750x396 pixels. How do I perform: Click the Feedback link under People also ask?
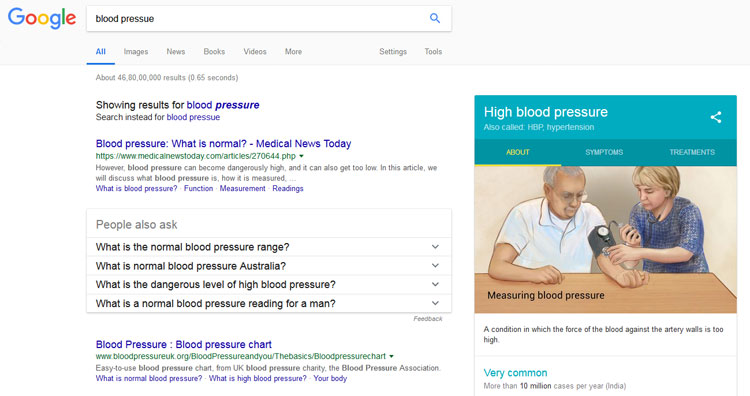tap(428, 319)
